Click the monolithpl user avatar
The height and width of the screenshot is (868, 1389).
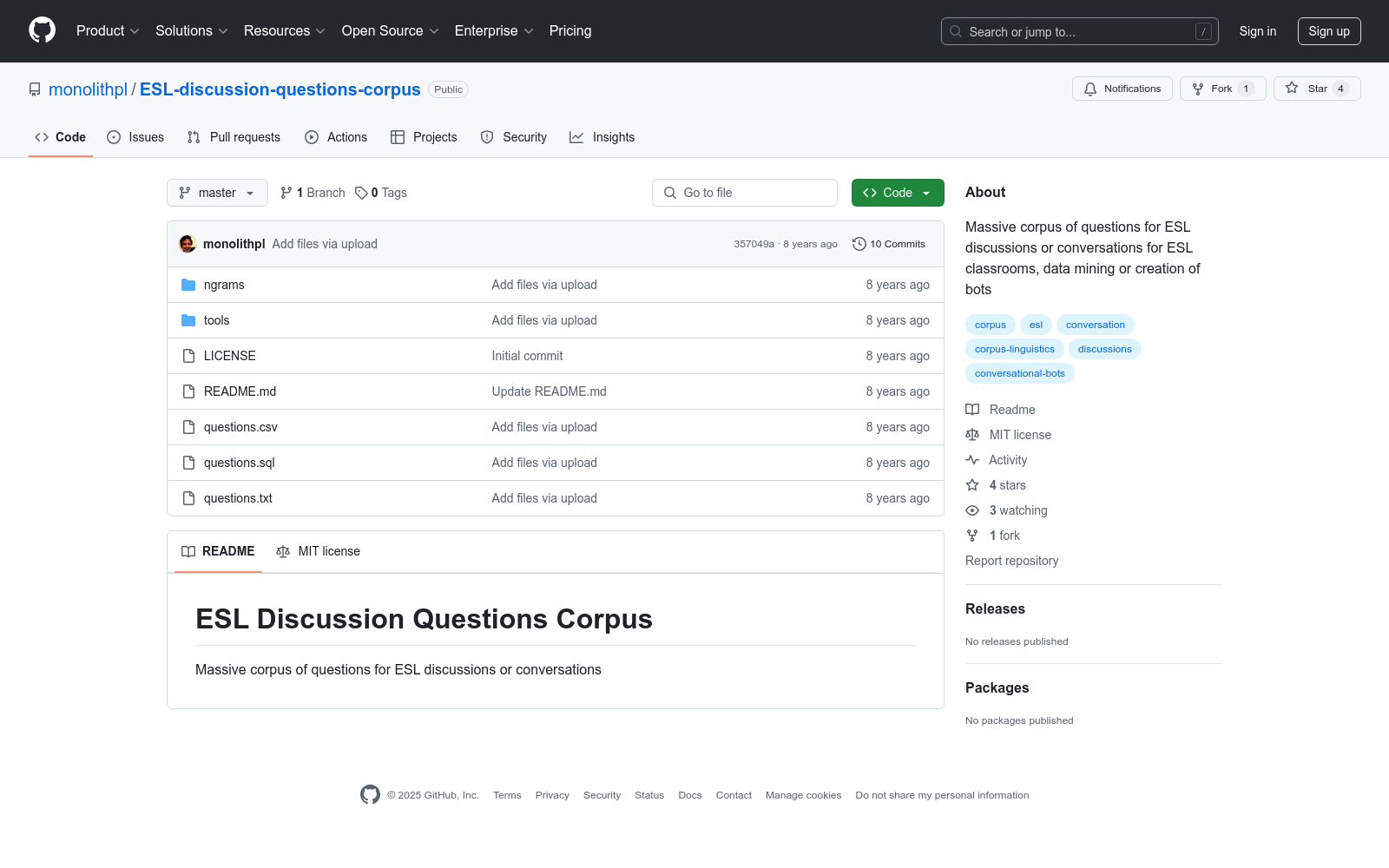(x=188, y=244)
